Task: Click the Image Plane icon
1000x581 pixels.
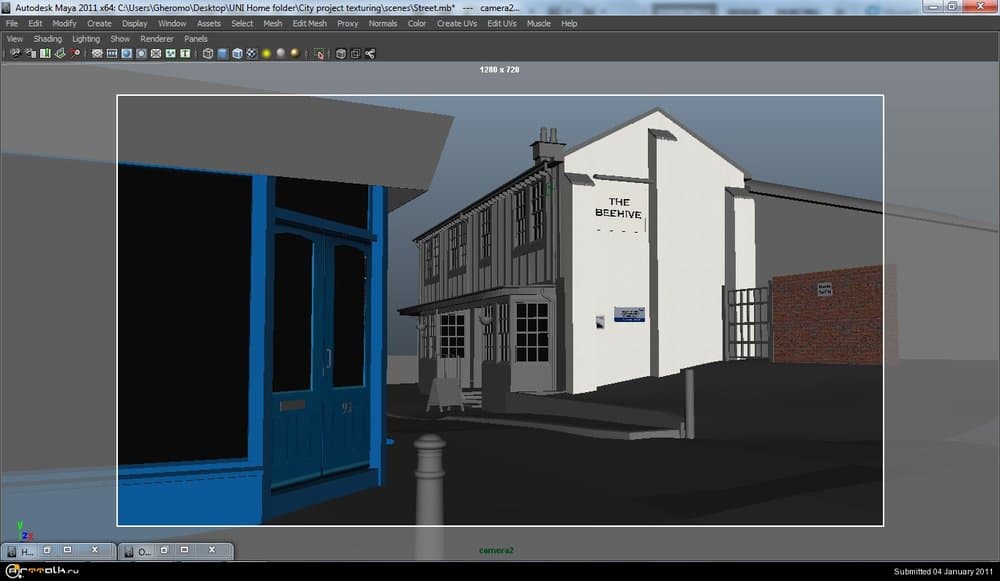Action: click(60, 54)
